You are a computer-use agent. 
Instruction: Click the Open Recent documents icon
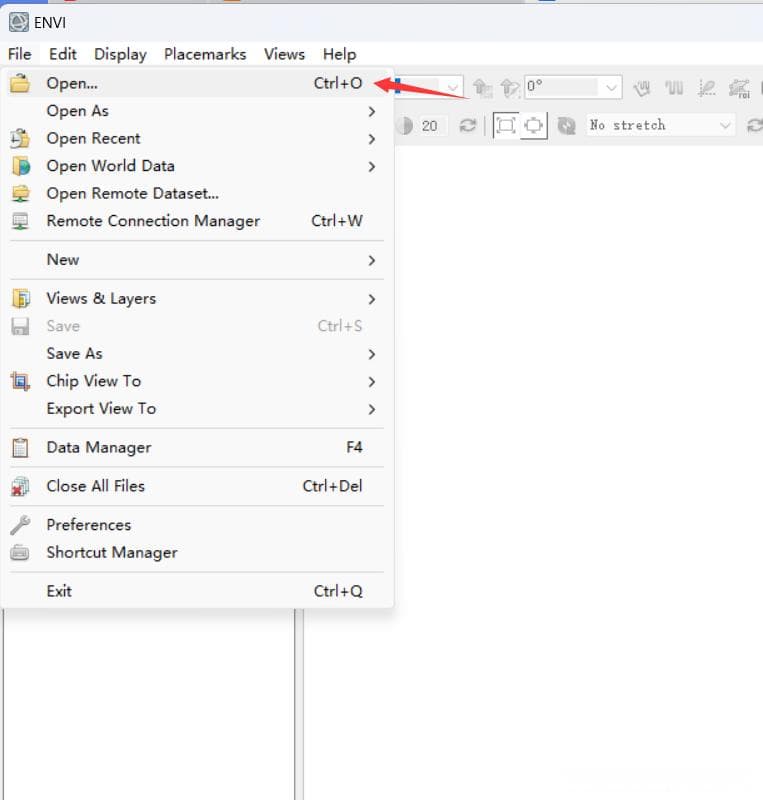click(x=20, y=139)
